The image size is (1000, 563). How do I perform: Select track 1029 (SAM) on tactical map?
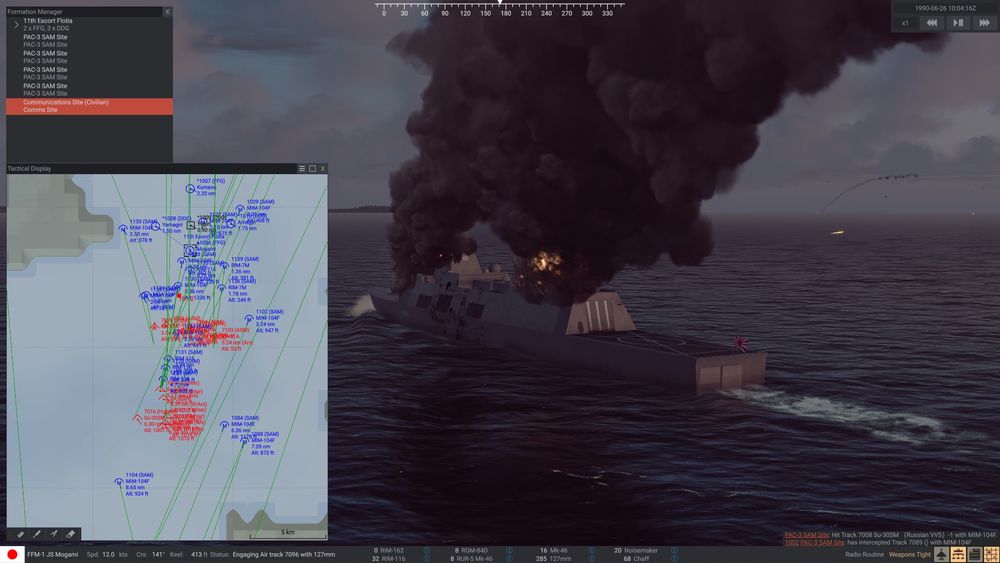(x=240, y=209)
